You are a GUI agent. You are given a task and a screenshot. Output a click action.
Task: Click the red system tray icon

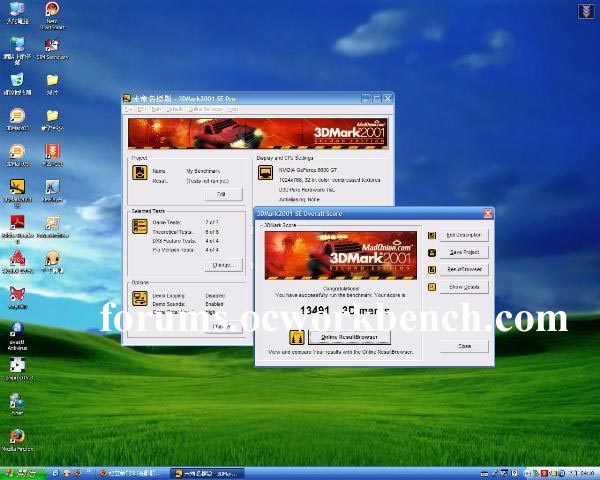pos(543,474)
